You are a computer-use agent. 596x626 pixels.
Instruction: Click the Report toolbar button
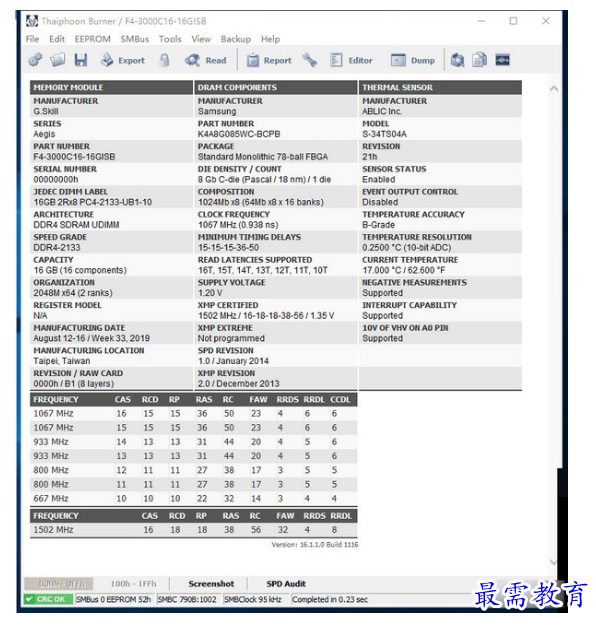coord(269,60)
